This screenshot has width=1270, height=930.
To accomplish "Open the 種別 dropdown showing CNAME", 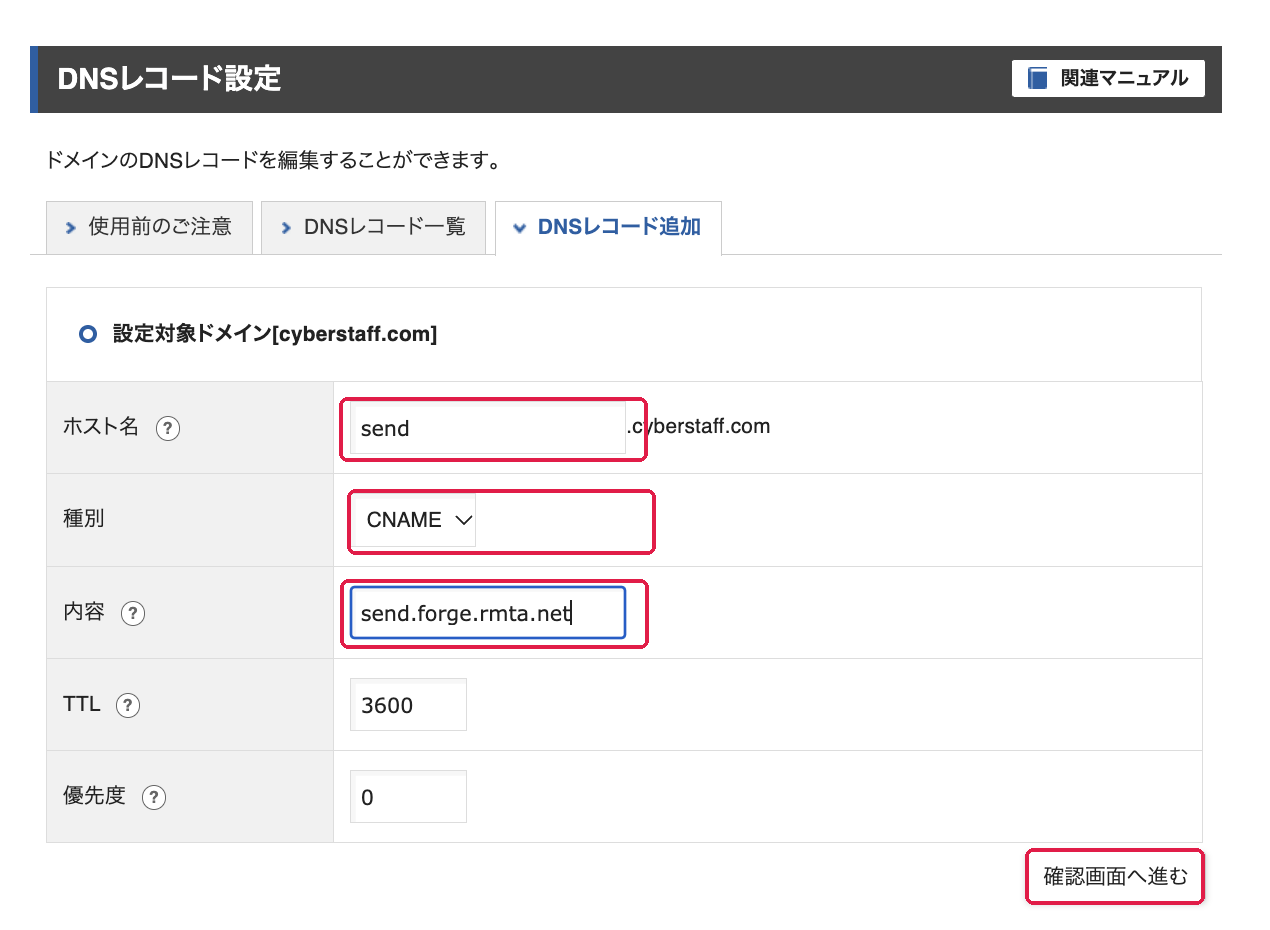I will (413, 520).
